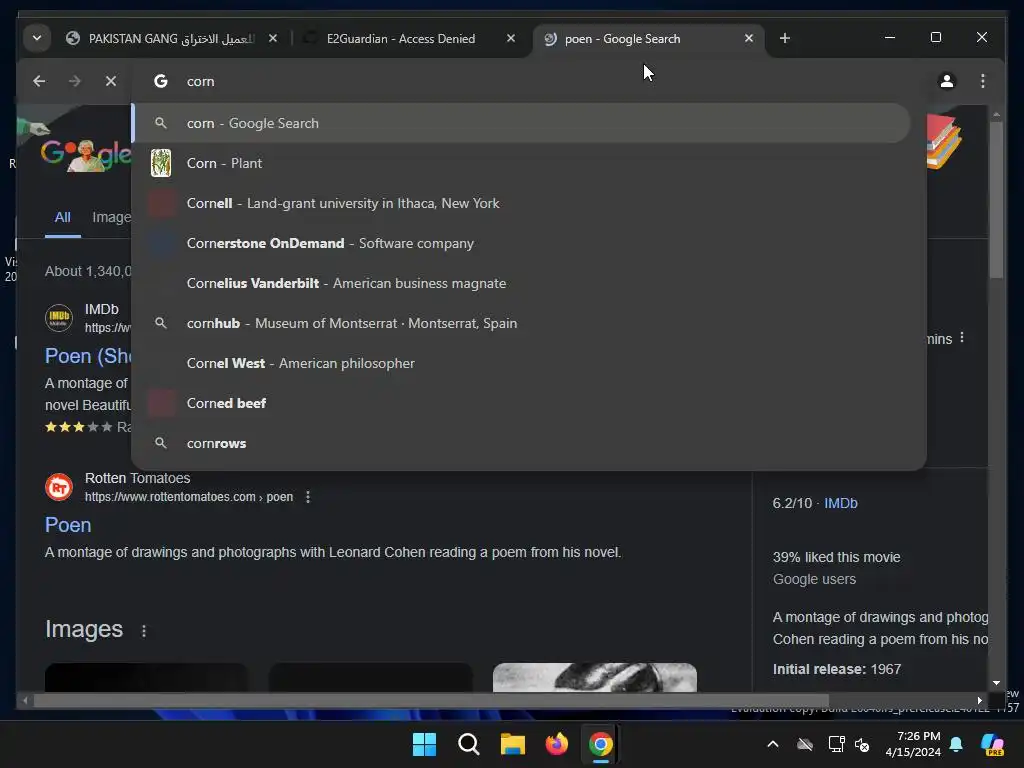This screenshot has width=1024, height=768.
Task: Click the rottentomatoes.com URL text
Action: click(x=189, y=497)
